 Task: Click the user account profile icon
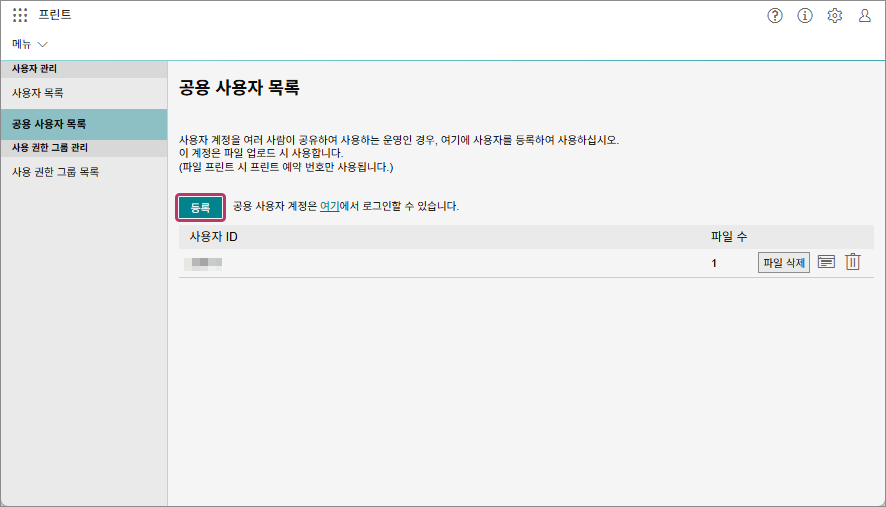[865, 16]
